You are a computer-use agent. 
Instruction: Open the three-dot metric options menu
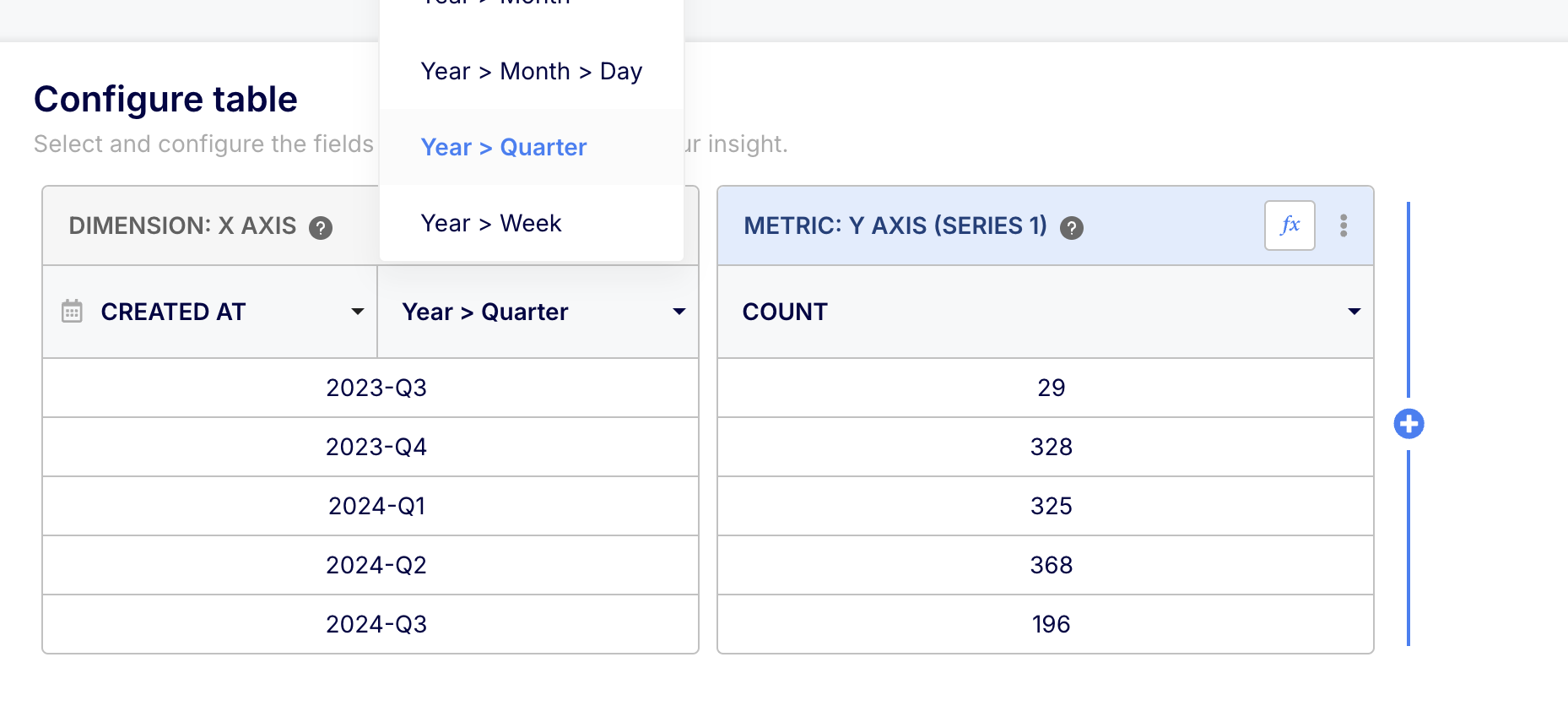(x=1344, y=225)
